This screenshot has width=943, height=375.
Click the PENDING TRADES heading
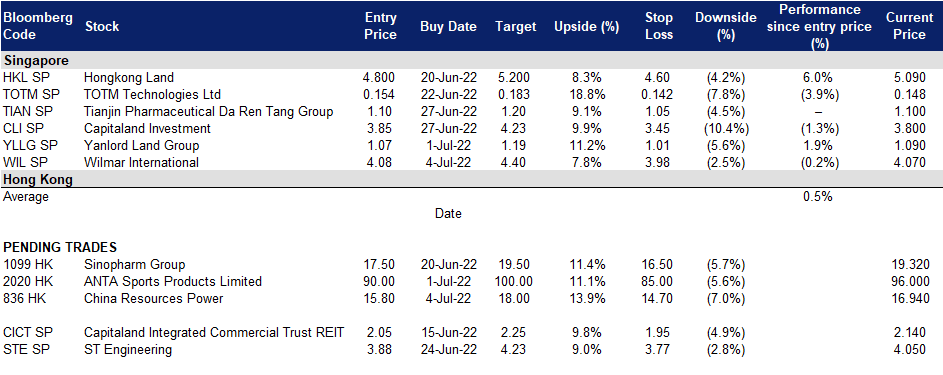pyautogui.click(x=60, y=247)
